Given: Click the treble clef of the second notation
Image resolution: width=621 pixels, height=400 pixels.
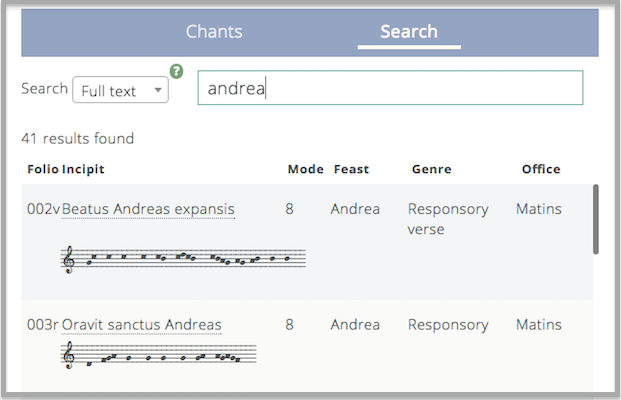Looking at the screenshot, I should [69, 355].
